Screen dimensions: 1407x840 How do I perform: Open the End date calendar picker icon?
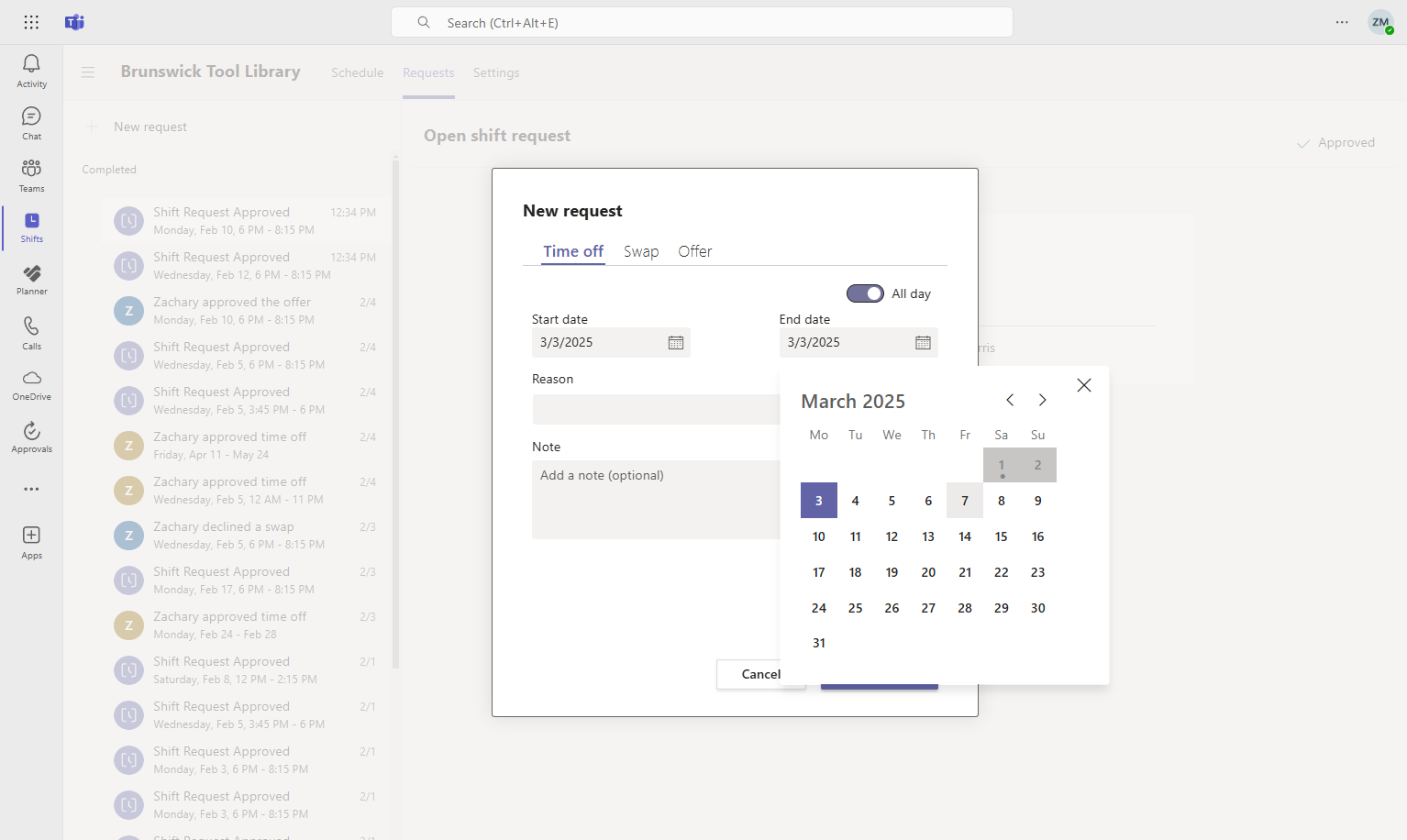923,342
